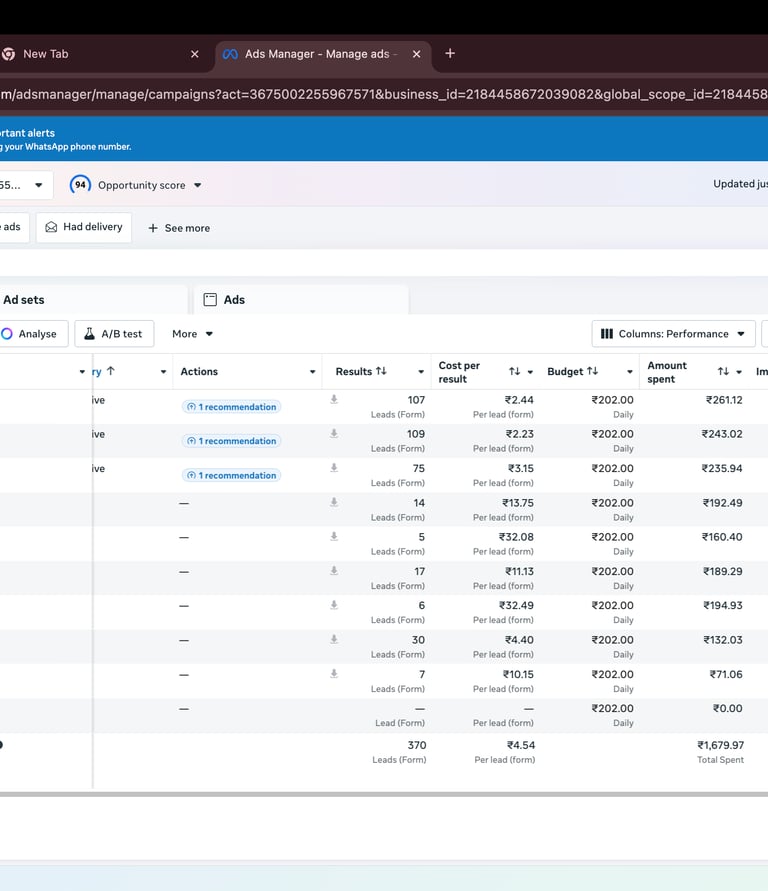Click download icon beside 107 results
This screenshot has height=891, width=768.
point(334,400)
